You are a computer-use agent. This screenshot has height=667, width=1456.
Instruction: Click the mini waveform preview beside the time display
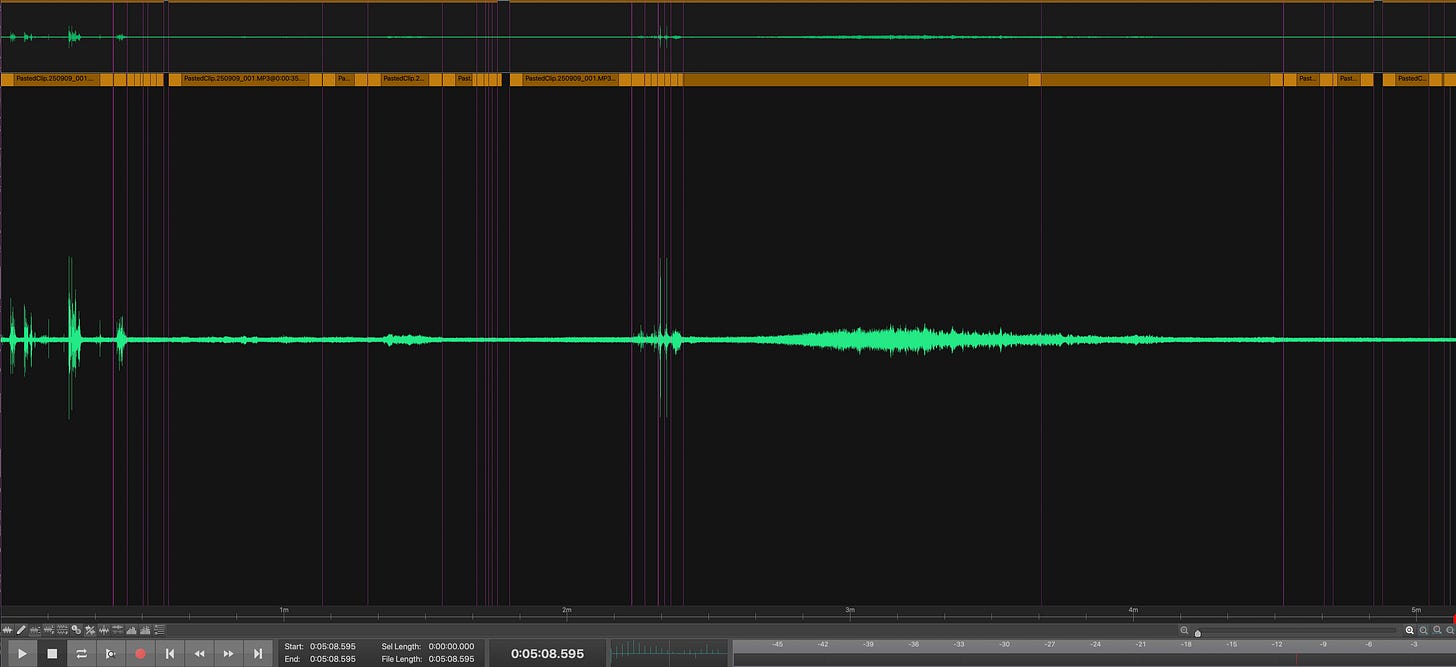click(669, 653)
